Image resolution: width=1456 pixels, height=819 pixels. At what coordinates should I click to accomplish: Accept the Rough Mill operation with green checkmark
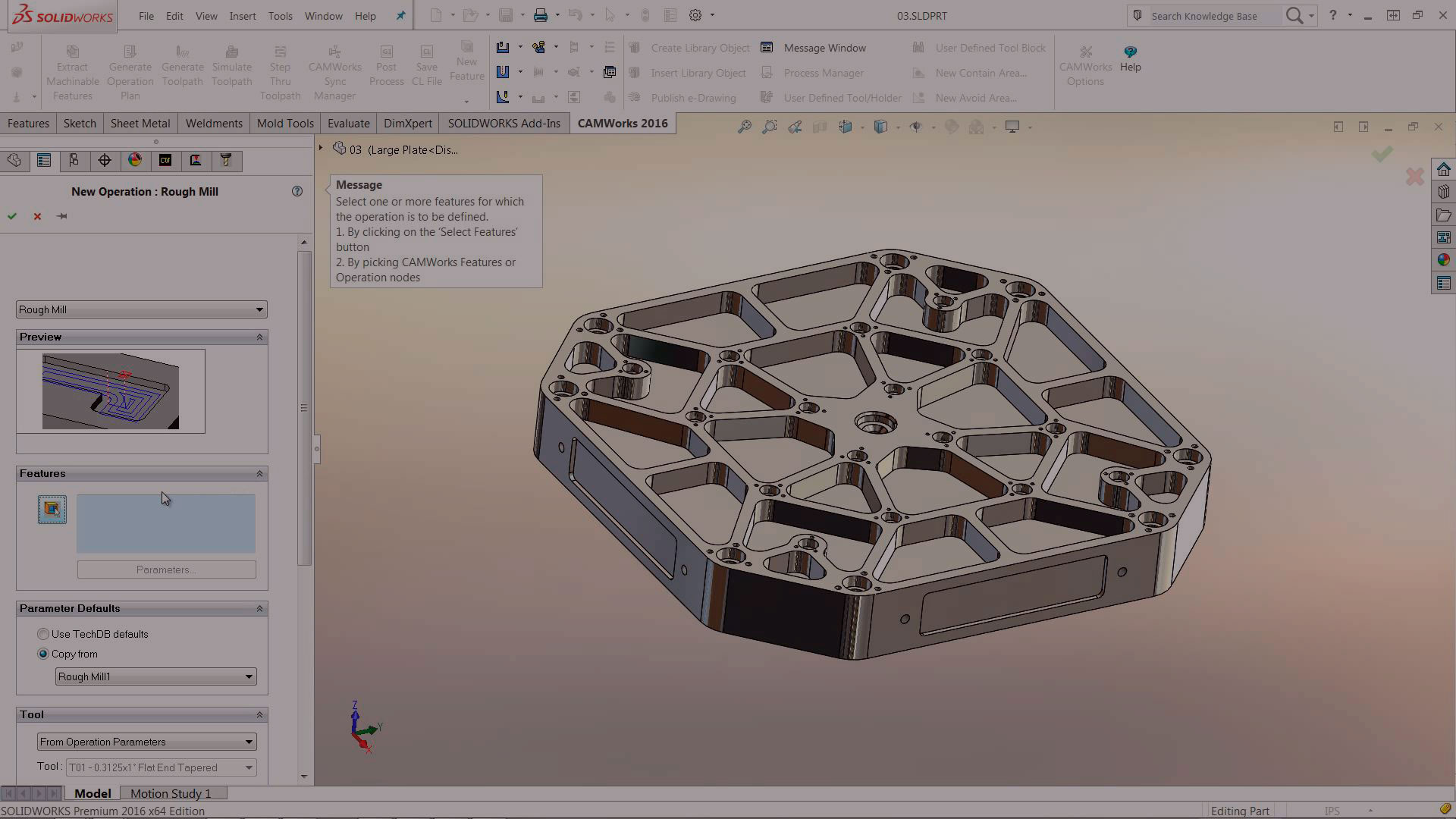pyautogui.click(x=12, y=216)
